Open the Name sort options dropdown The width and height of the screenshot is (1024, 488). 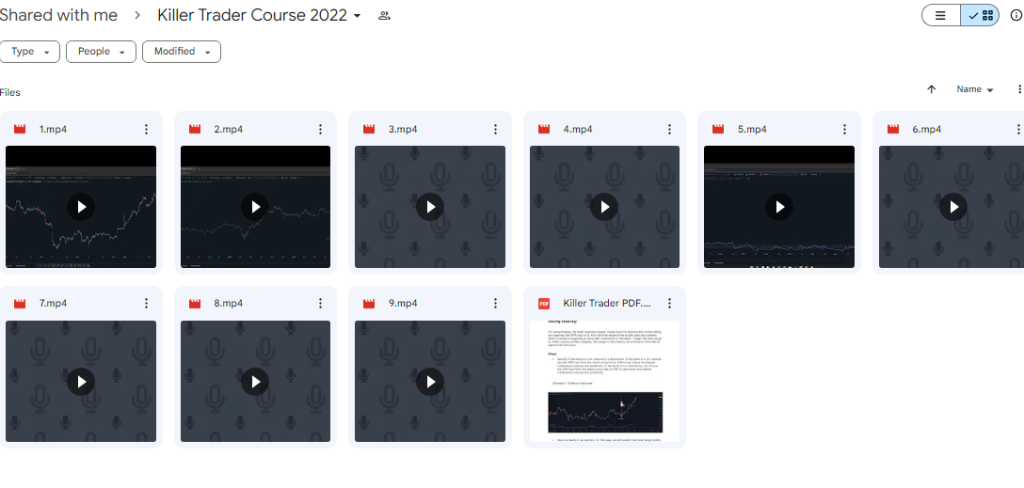[x=975, y=89]
